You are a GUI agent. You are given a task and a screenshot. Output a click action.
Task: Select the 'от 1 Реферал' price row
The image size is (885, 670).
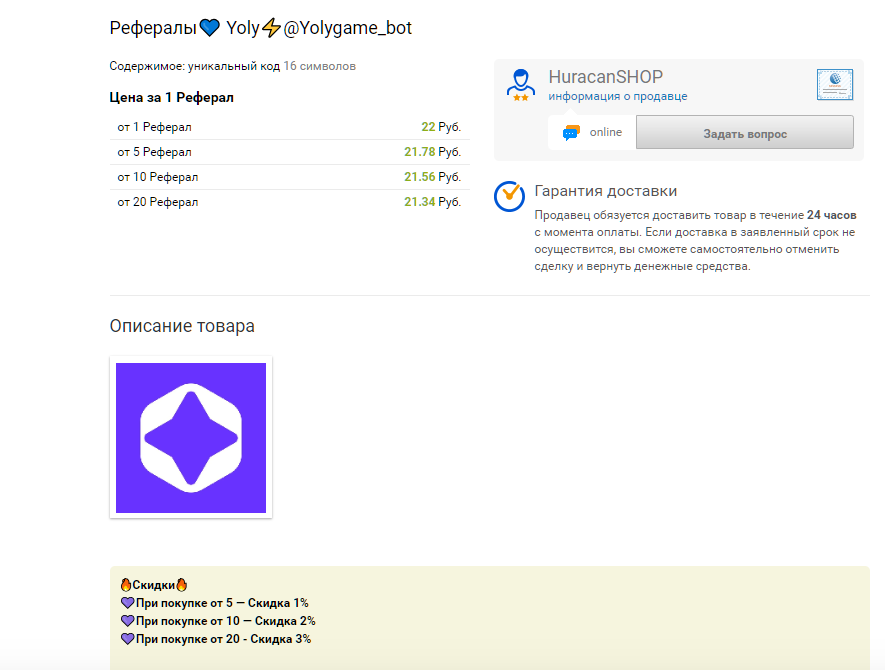(x=290, y=127)
